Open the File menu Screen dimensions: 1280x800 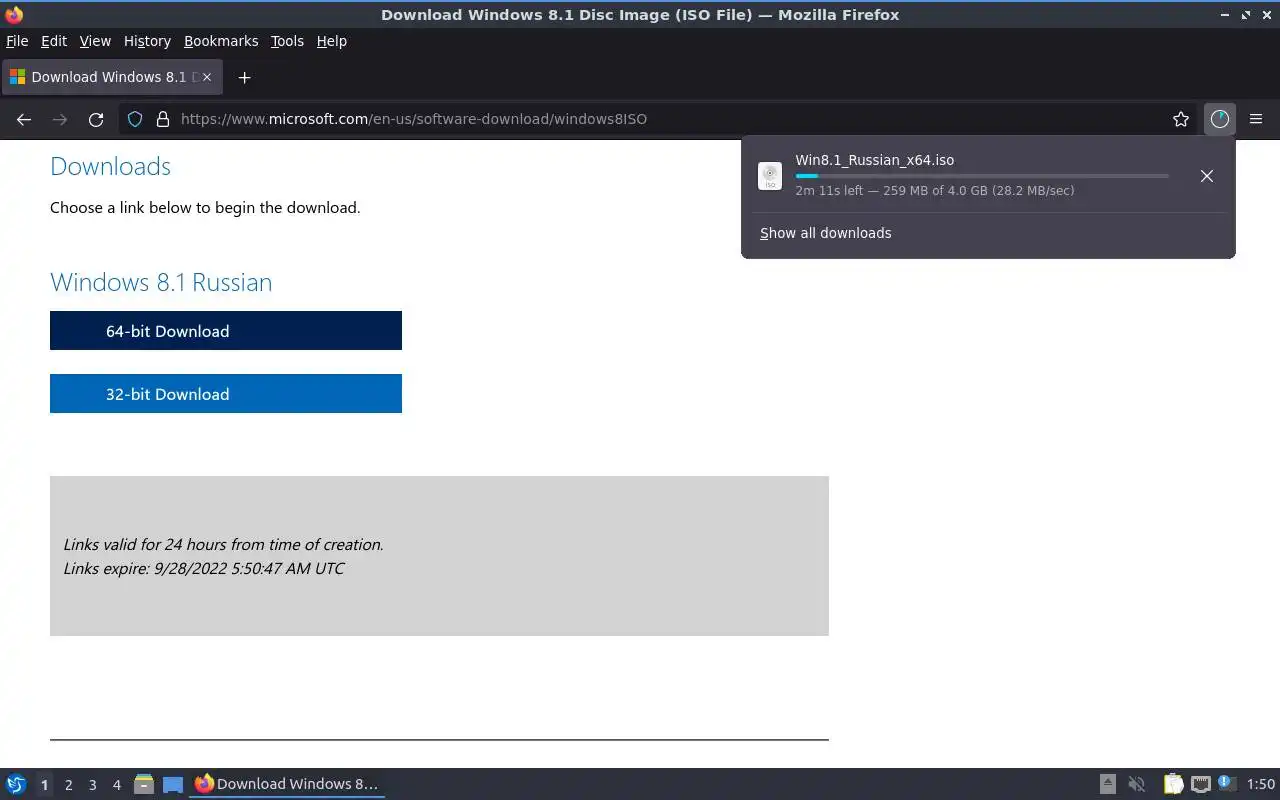[17, 41]
